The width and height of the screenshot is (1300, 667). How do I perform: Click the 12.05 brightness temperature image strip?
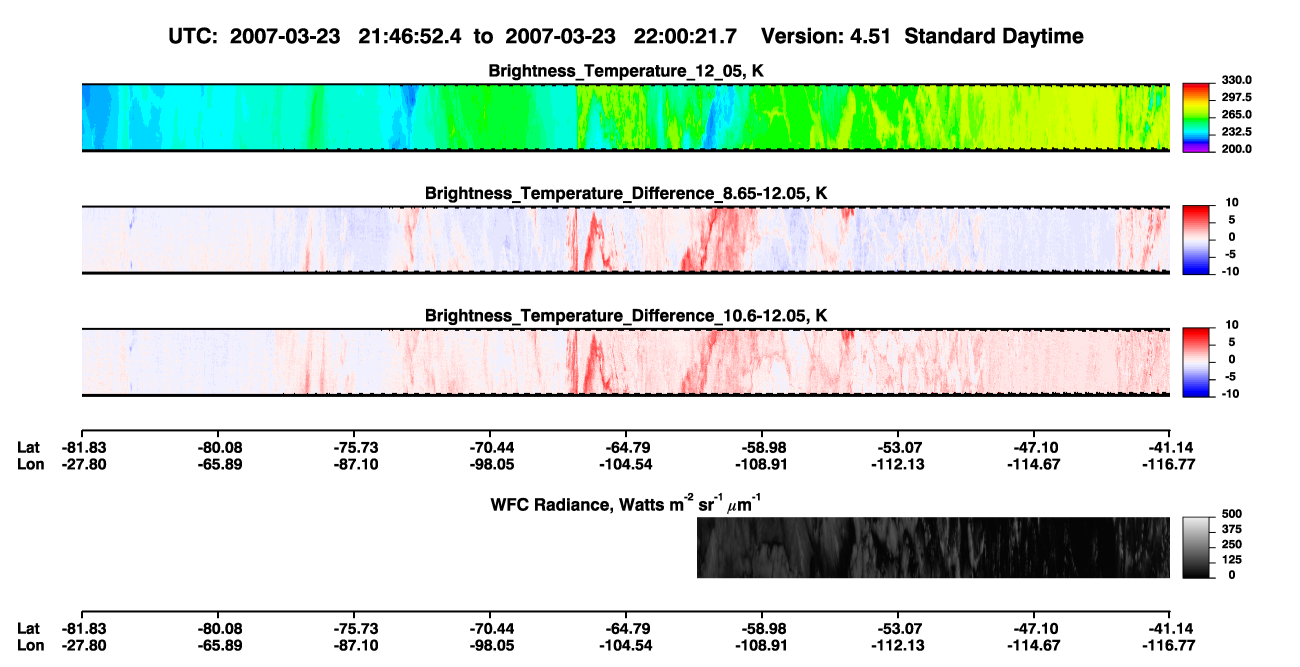point(625,117)
